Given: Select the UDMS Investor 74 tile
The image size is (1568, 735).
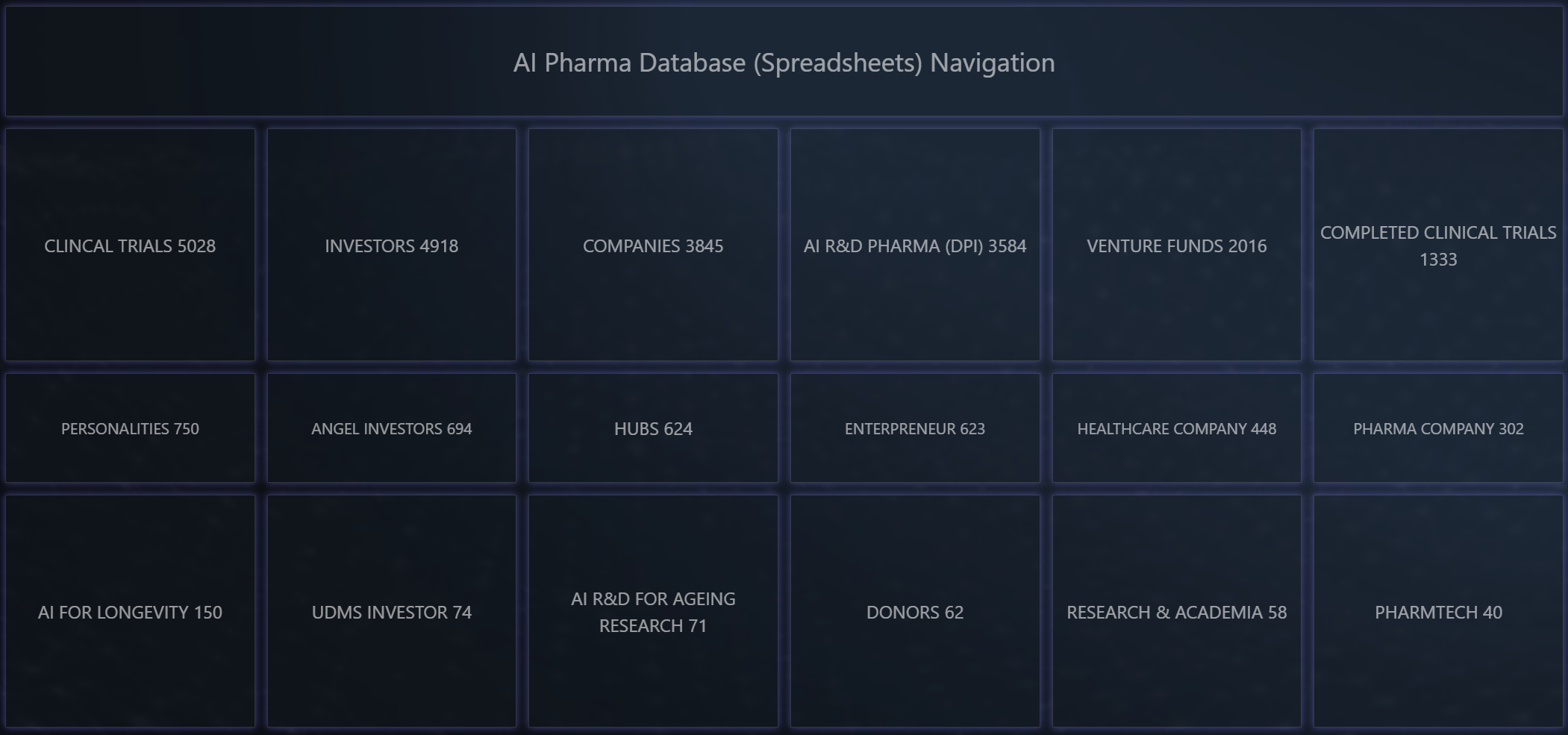Looking at the screenshot, I should 391,612.
